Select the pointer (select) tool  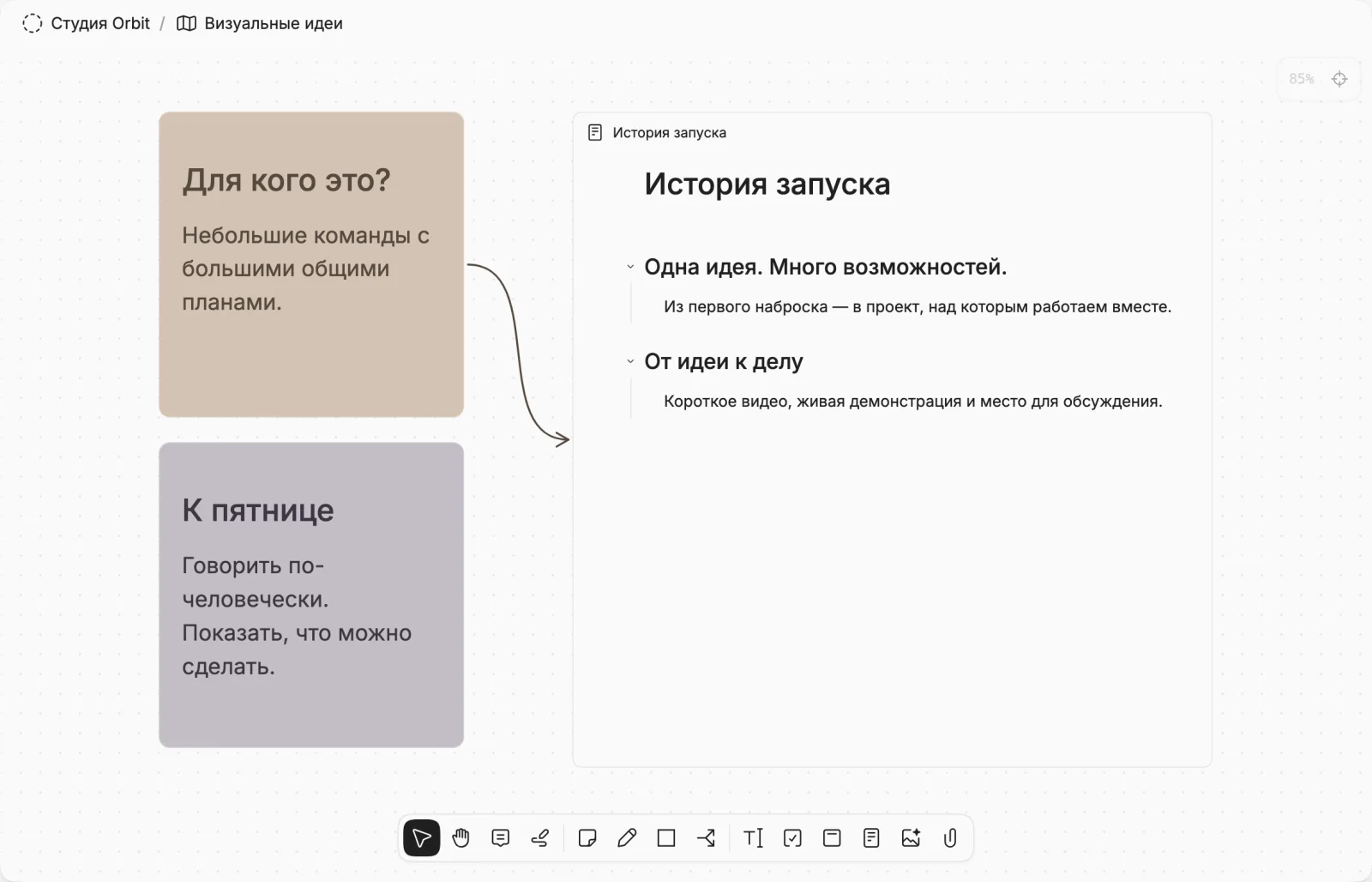click(422, 838)
